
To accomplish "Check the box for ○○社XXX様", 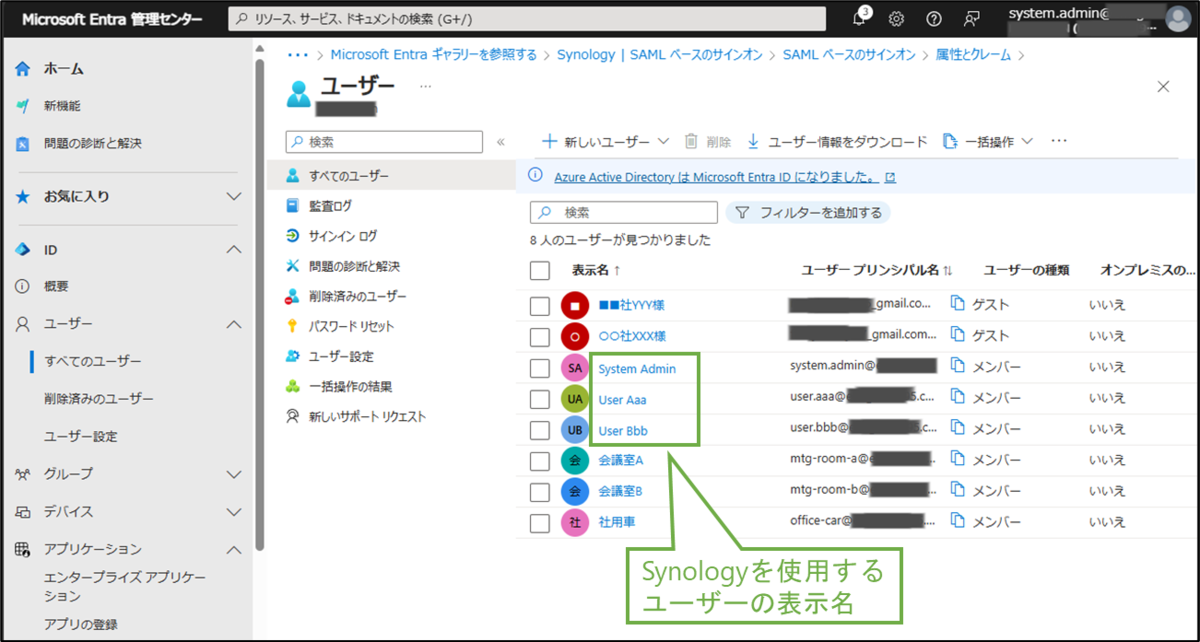I will tap(540, 336).
